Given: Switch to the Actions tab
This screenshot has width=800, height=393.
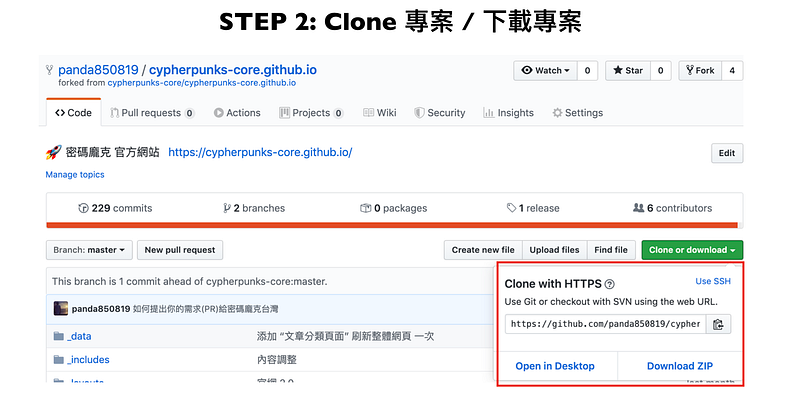Looking at the screenshot, I should pos(237,113).
